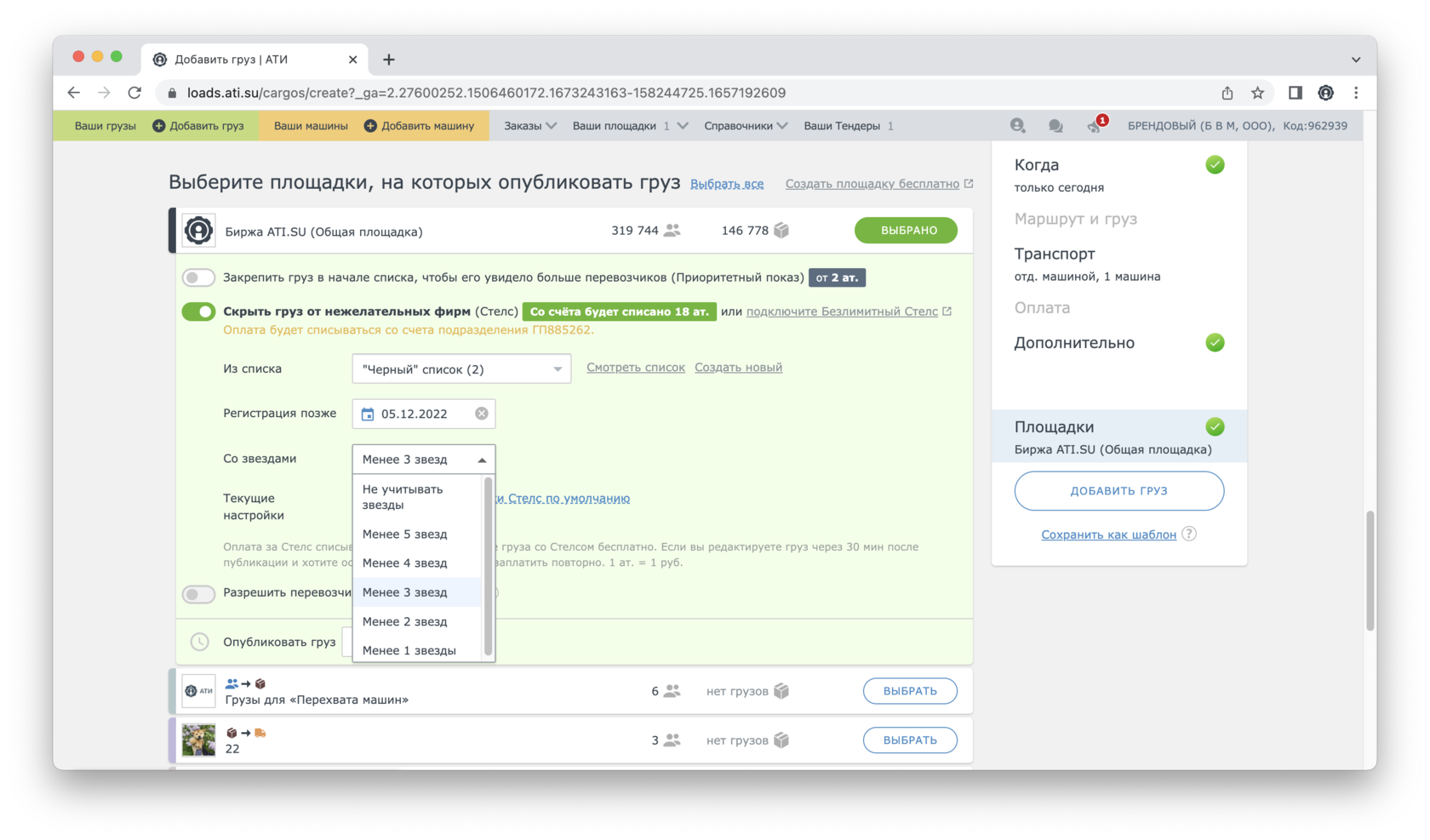Screen dimensions: 1430x840
Task: Open the share page icon
Action: 1227,93
